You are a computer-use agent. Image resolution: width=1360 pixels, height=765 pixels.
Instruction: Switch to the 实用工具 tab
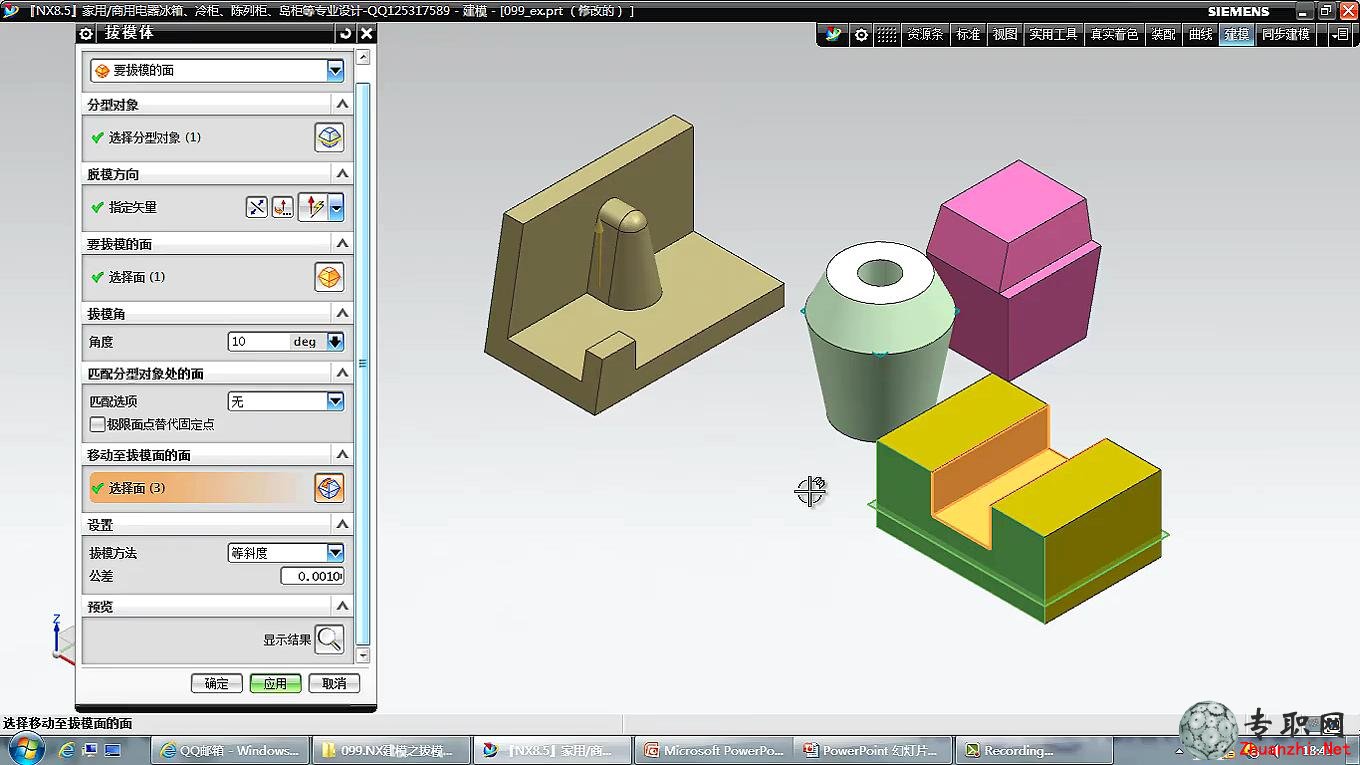tap(1053, 34)
